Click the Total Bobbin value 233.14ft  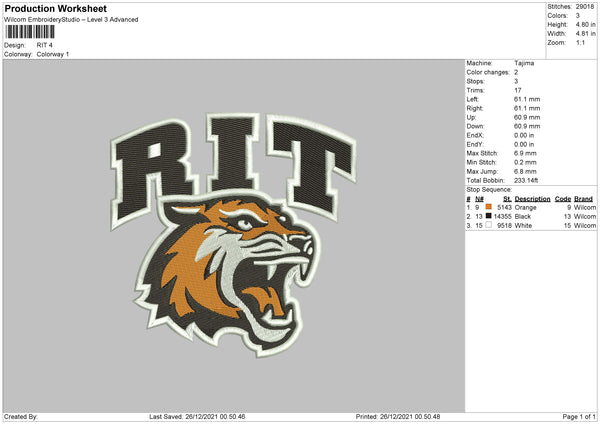click(x=526, y=180)
